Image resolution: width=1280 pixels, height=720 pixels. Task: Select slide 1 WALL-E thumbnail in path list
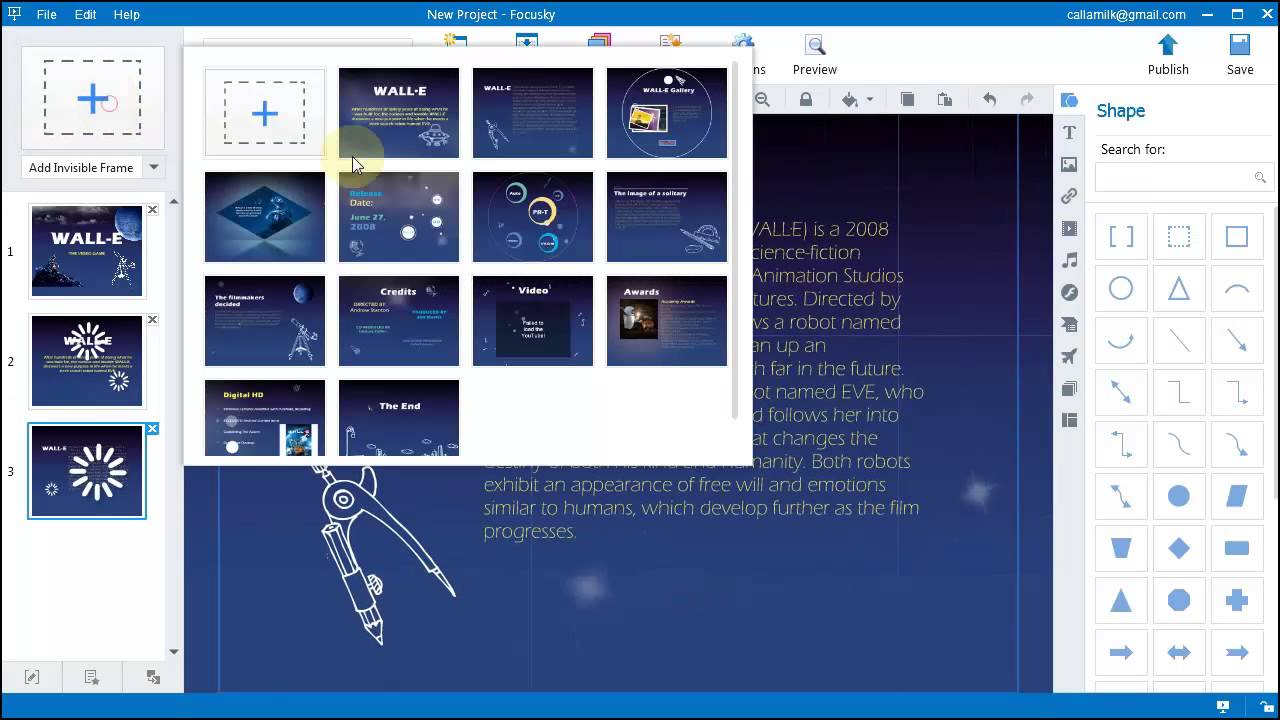(87, 251)
